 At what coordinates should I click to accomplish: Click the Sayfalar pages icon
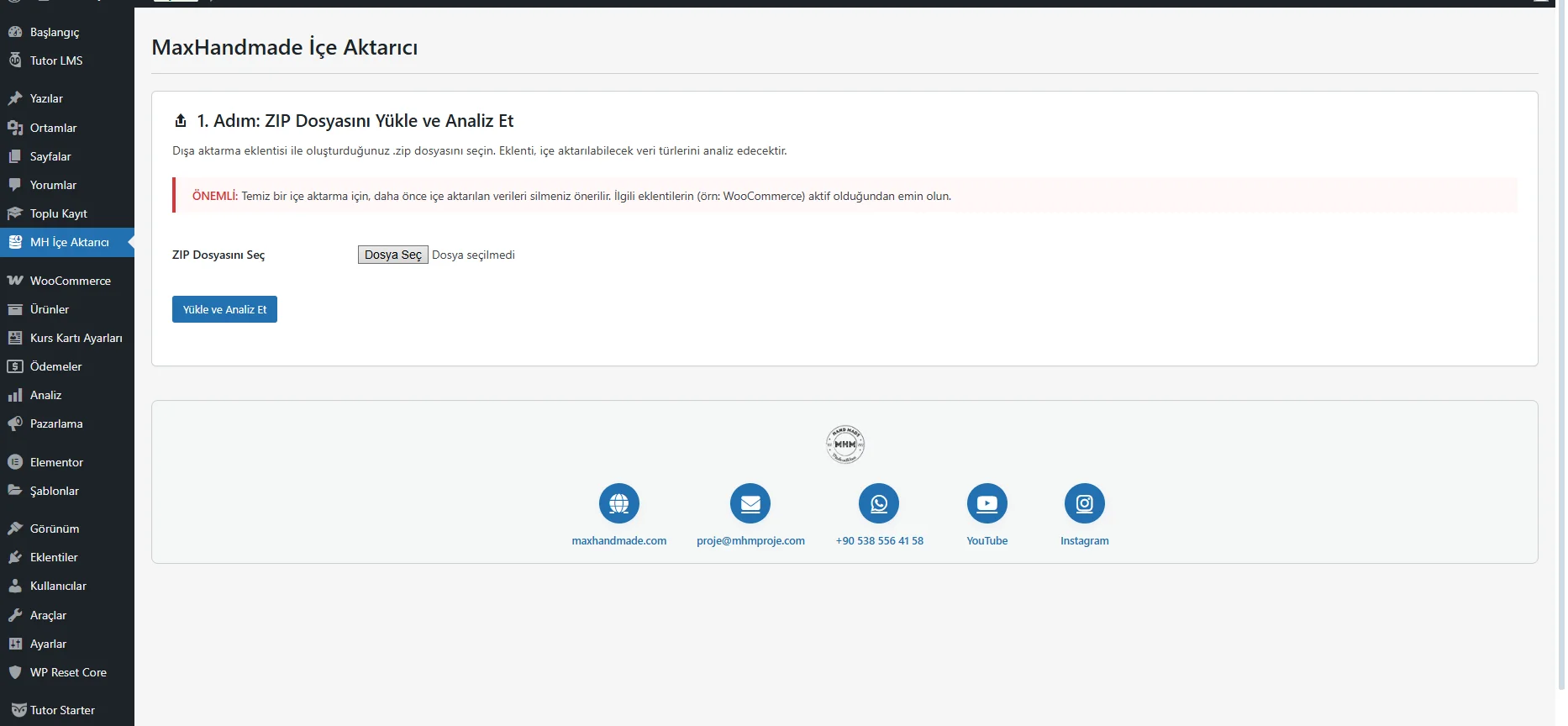[x=15, y=156]
